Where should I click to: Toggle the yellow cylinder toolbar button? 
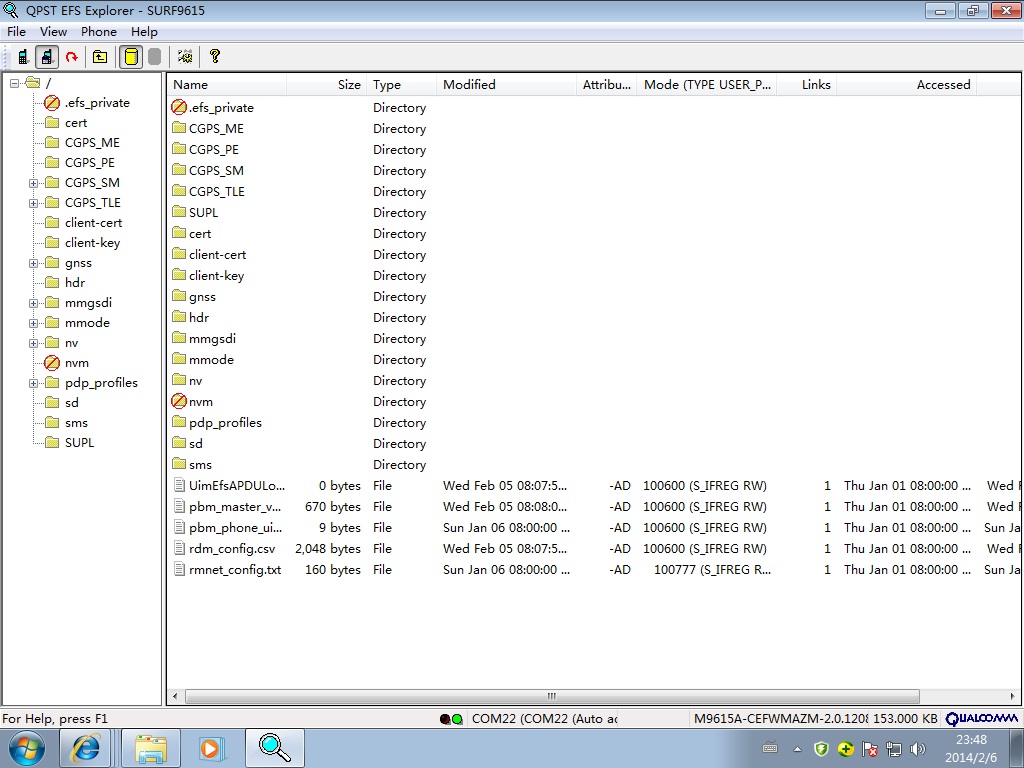point(131,57)
